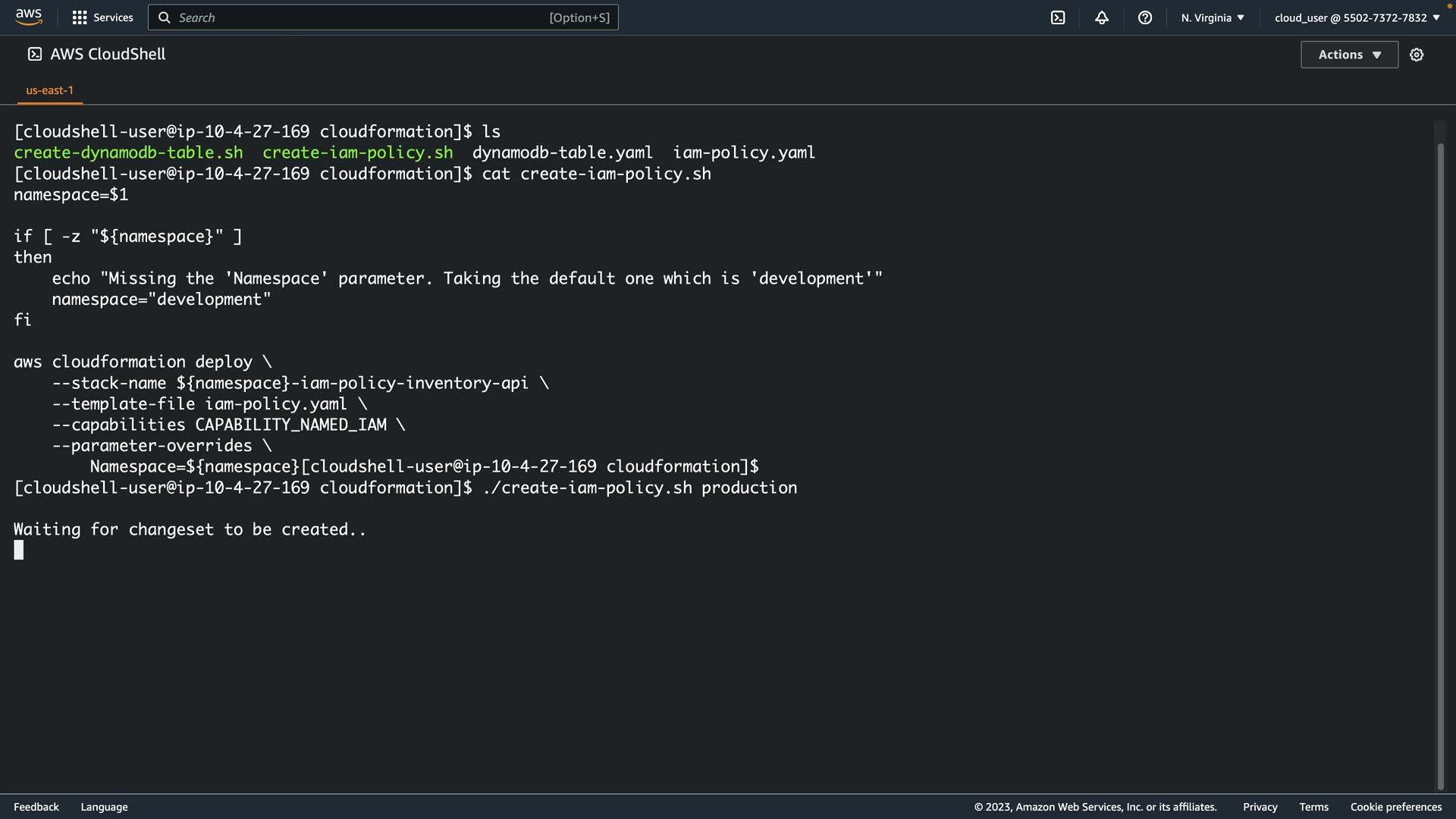1456x819 pixels.
Task: Select the us-east-1 terminal tab
Action: [50, 90]
